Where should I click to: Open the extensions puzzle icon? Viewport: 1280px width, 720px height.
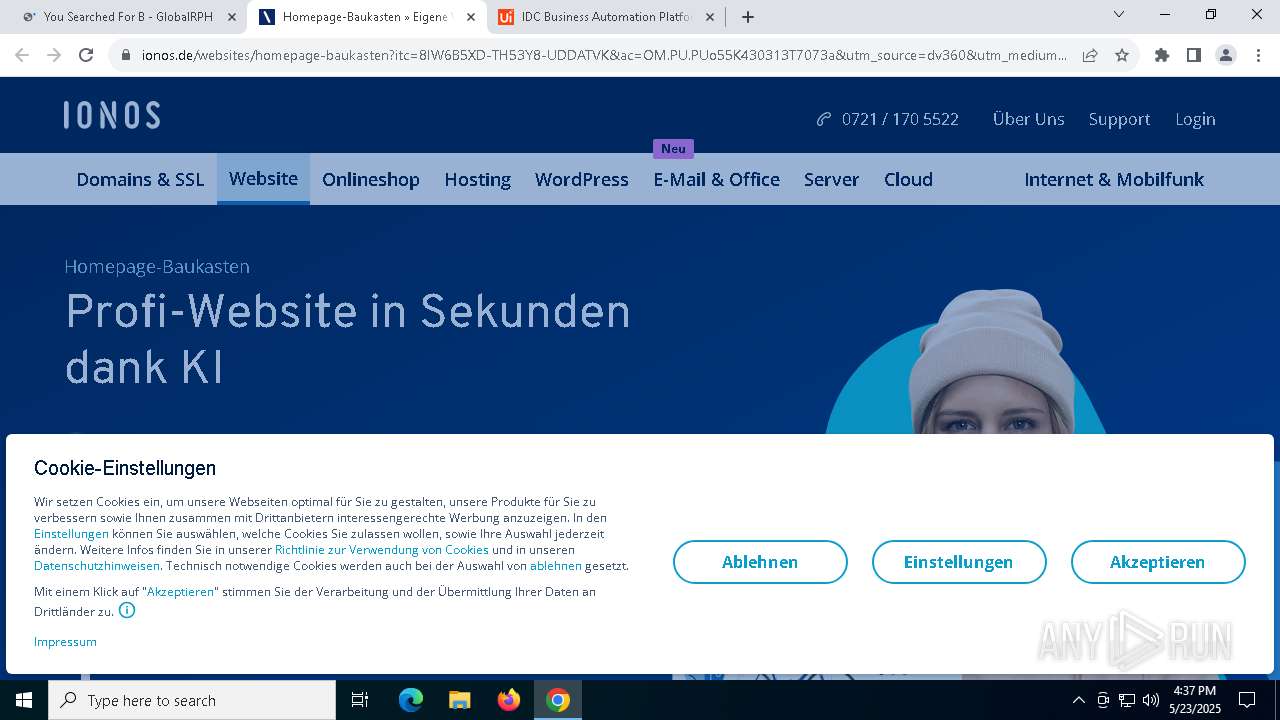[x=1162, y=55]
